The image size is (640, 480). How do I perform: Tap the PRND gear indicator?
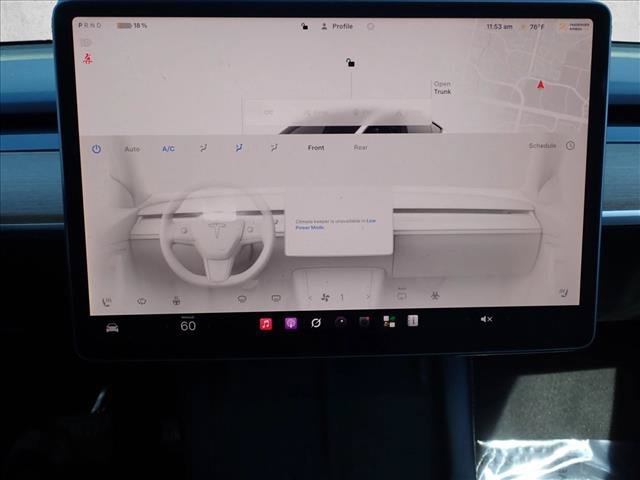pyautogui.click(x=90, y=25)
